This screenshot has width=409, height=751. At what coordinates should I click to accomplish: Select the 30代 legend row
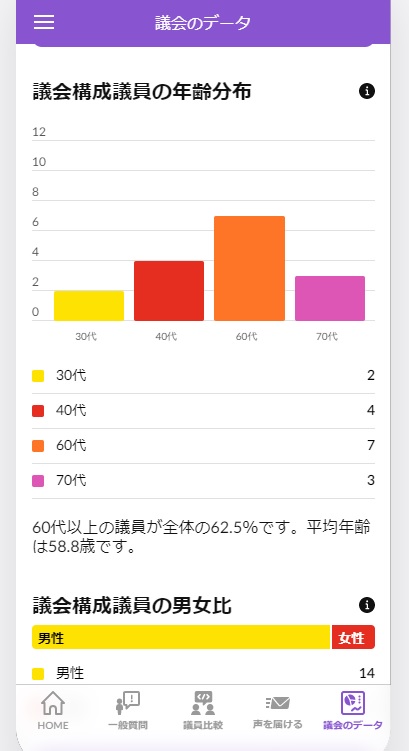tap(203, 376)
